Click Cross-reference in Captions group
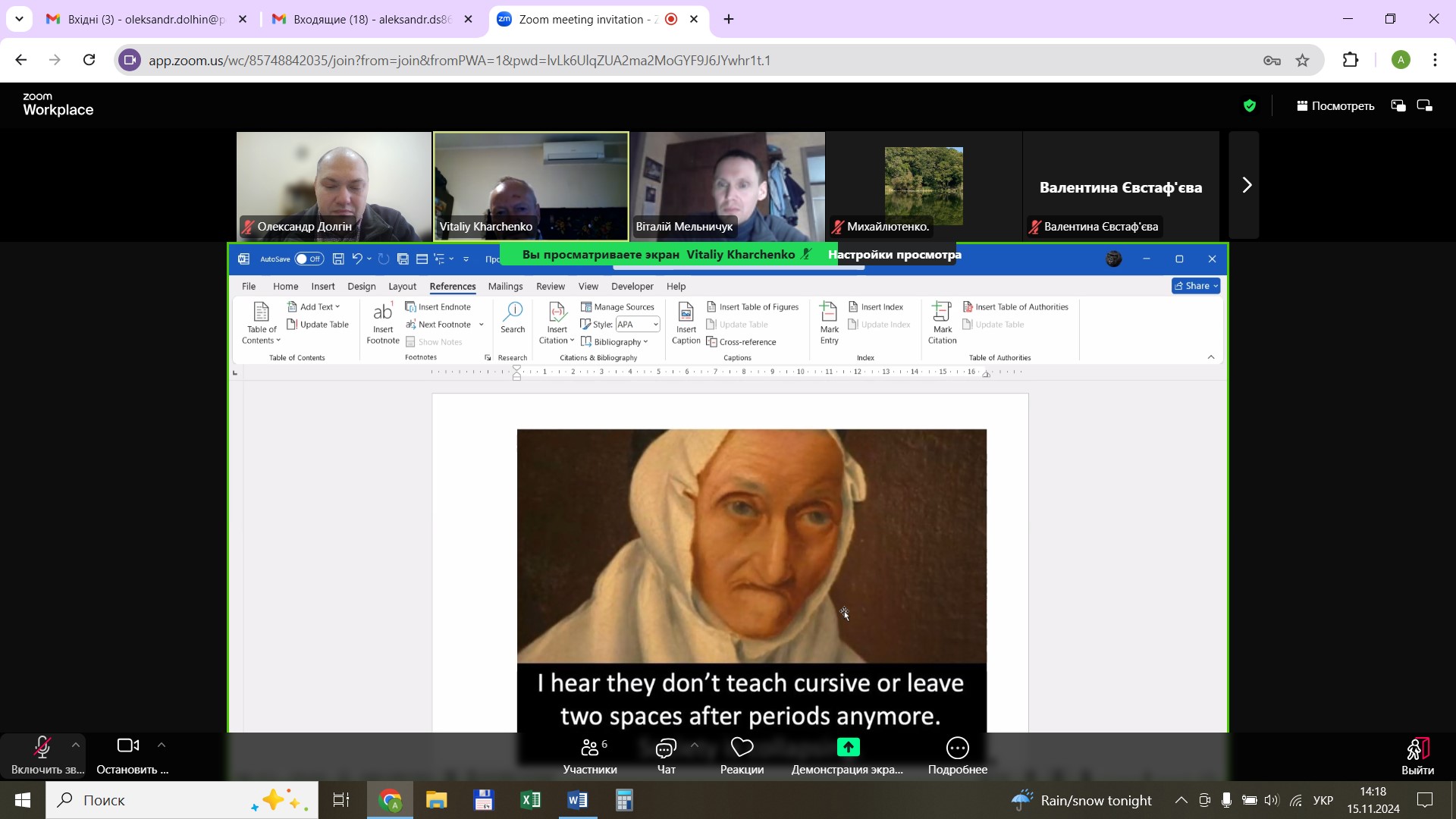This screenshot has width=1456, height=819. [741, 342]
